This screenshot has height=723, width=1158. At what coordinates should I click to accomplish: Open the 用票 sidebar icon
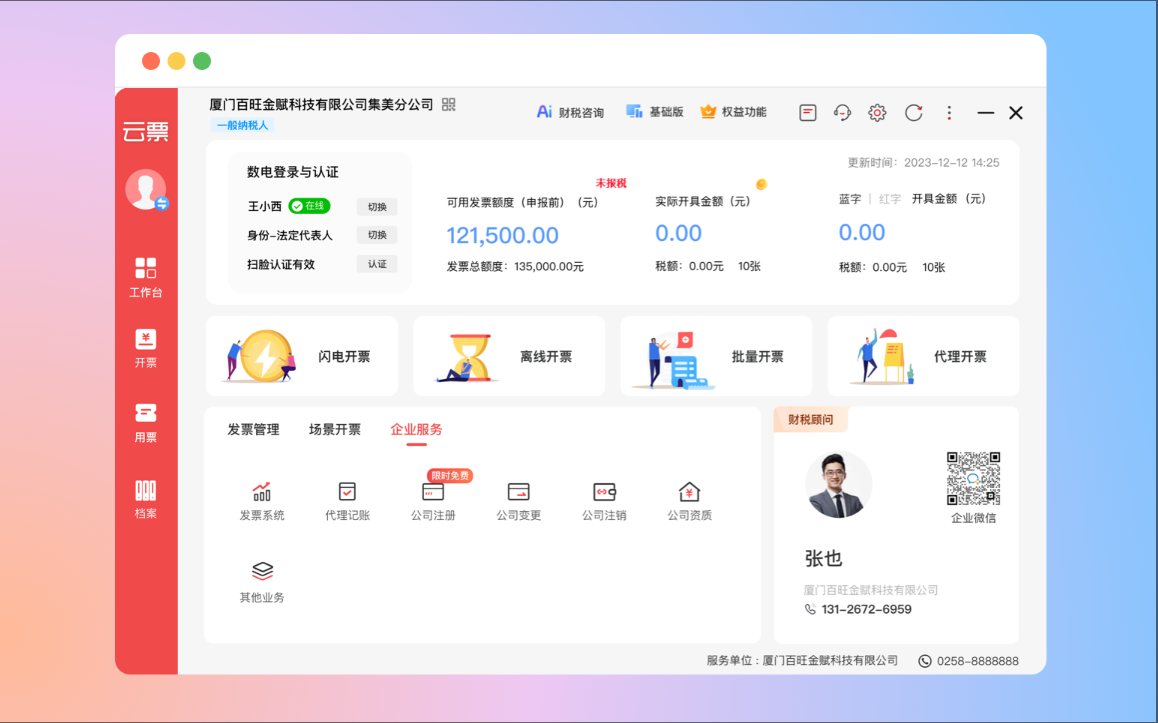[146, 422]
